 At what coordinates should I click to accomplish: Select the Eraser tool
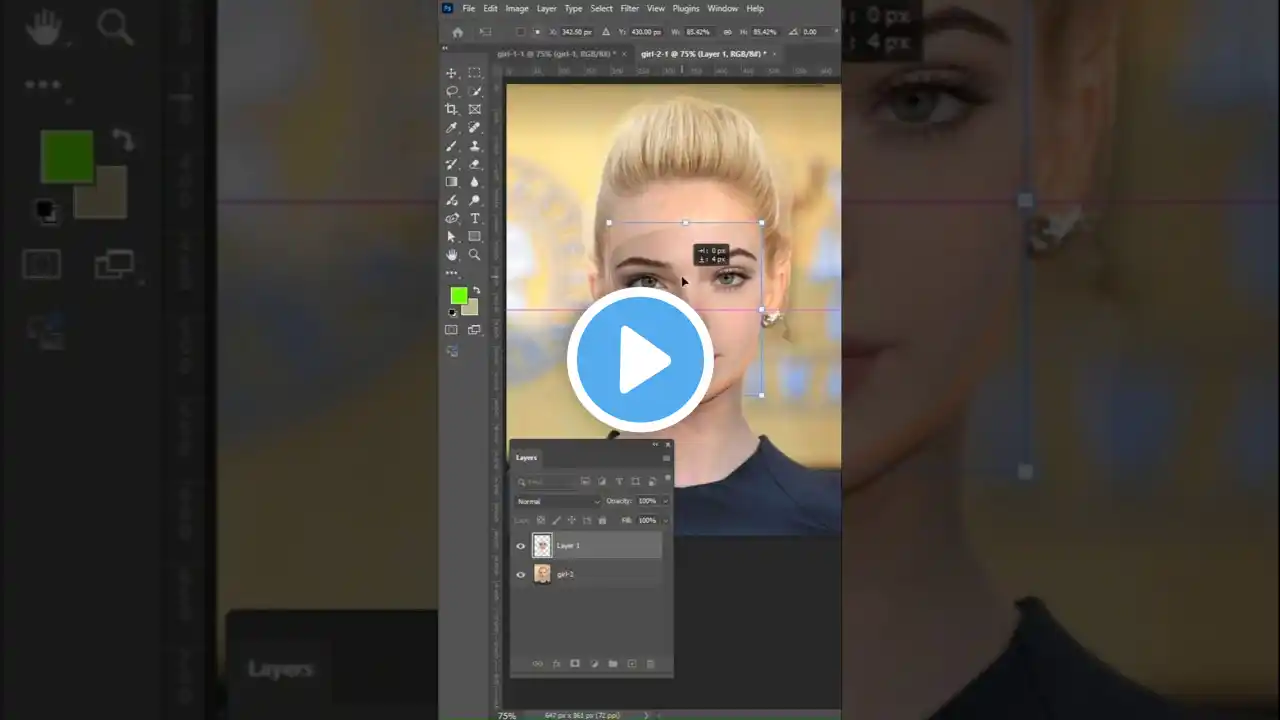(475, 164)
